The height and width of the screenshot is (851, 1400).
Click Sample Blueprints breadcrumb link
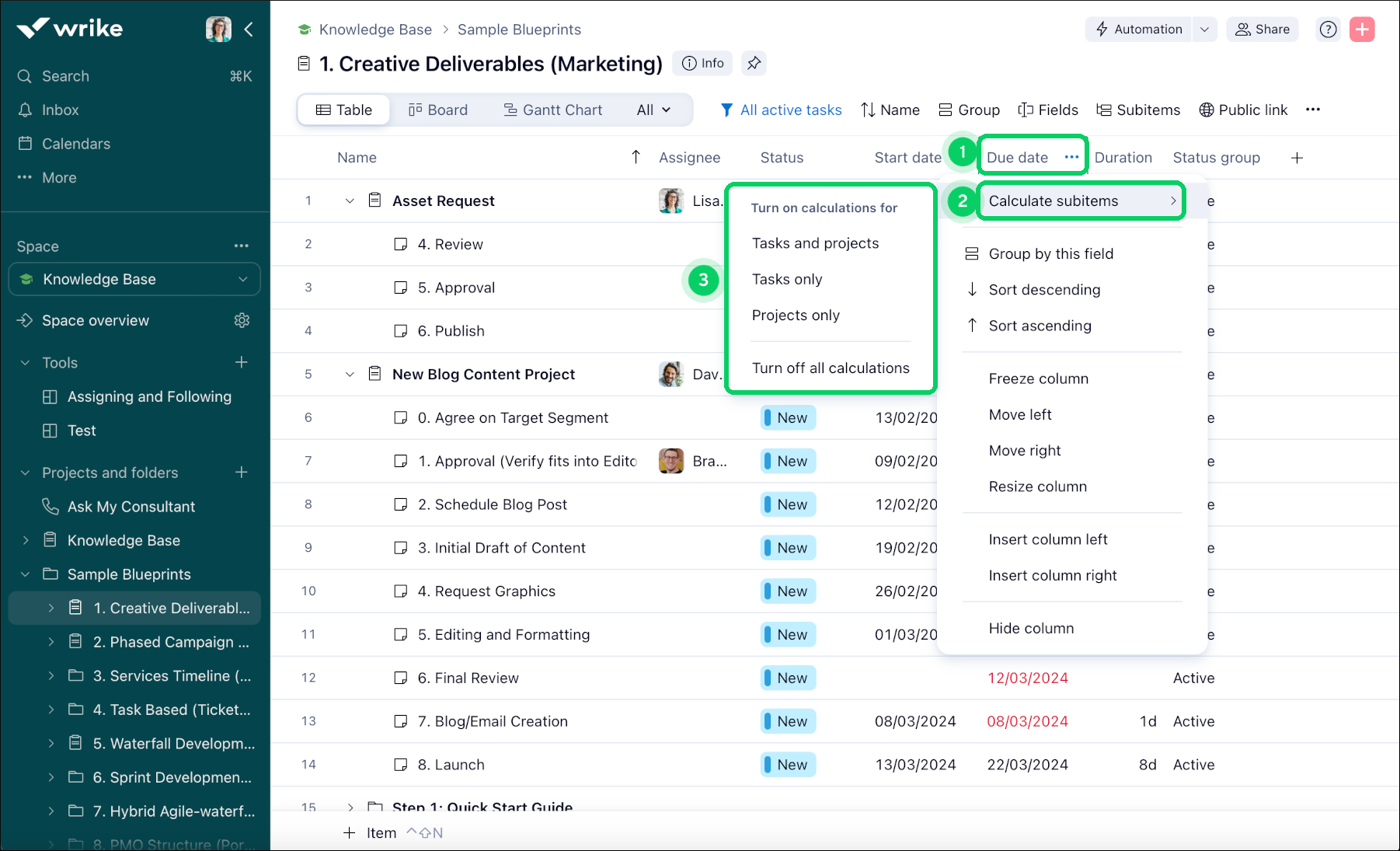(519, 30)
